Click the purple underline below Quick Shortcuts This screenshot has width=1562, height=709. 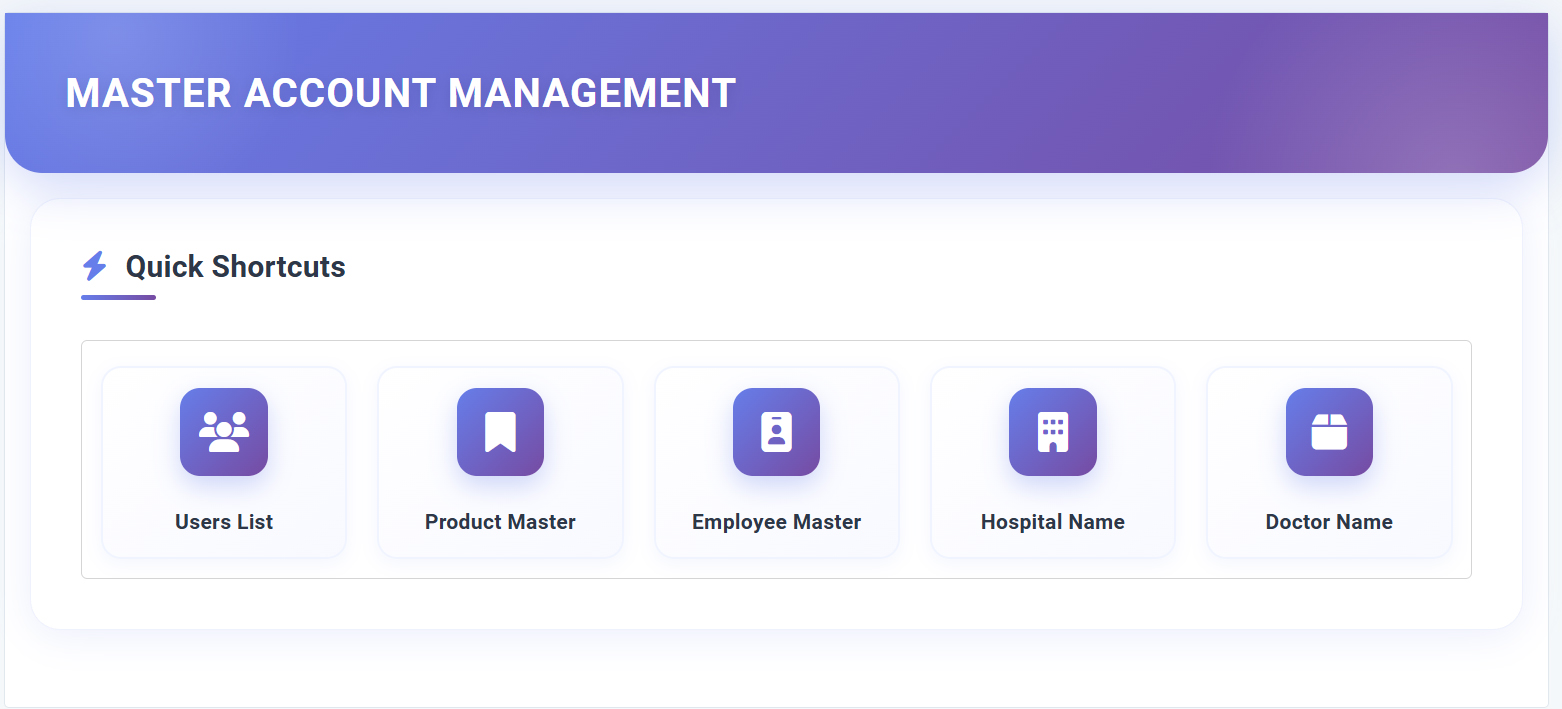coord(118,297)
